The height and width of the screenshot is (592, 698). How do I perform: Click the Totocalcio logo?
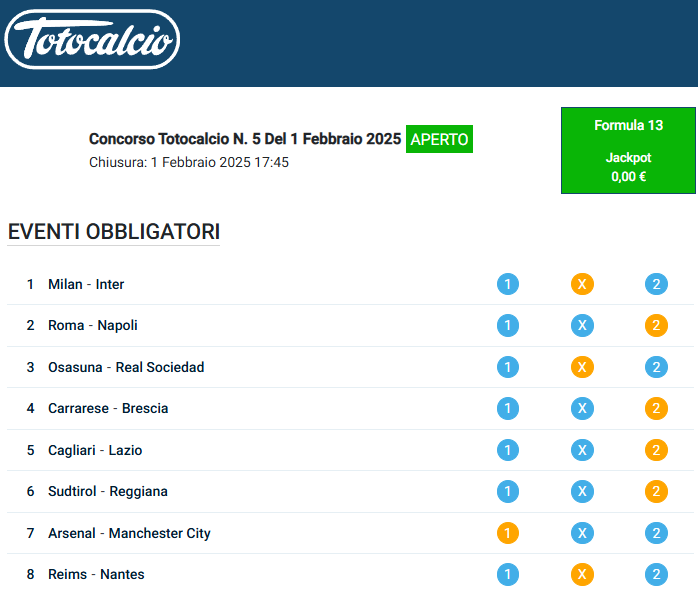(92, 42)
